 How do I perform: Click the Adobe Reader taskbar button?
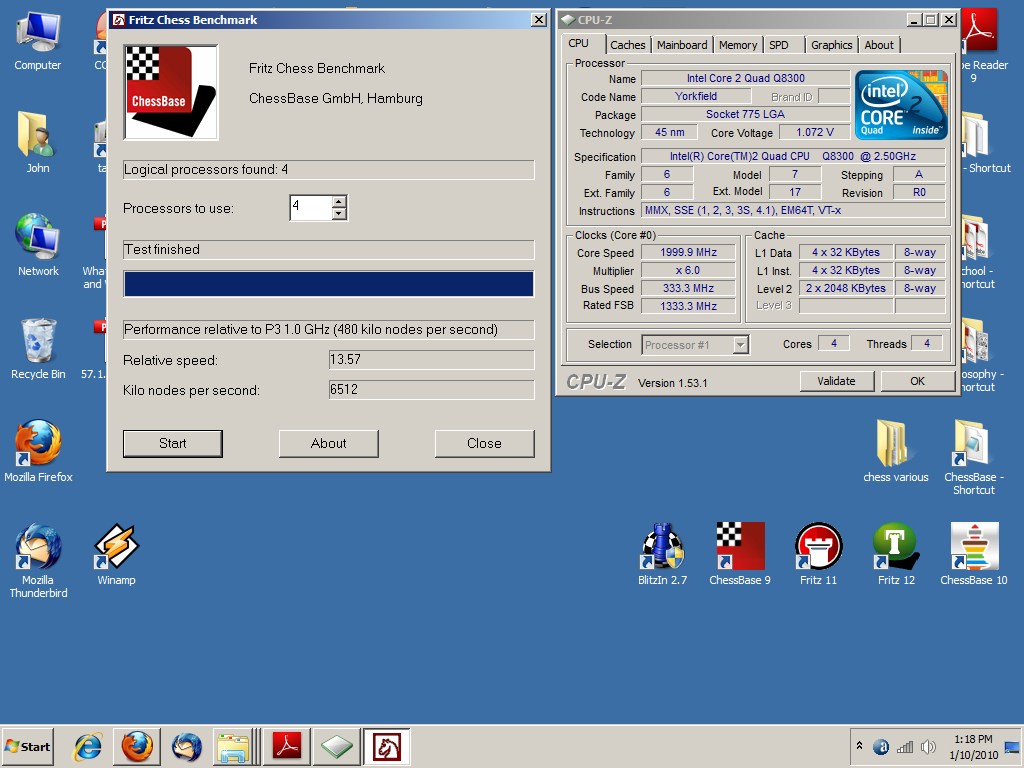(x=287, y=746)
